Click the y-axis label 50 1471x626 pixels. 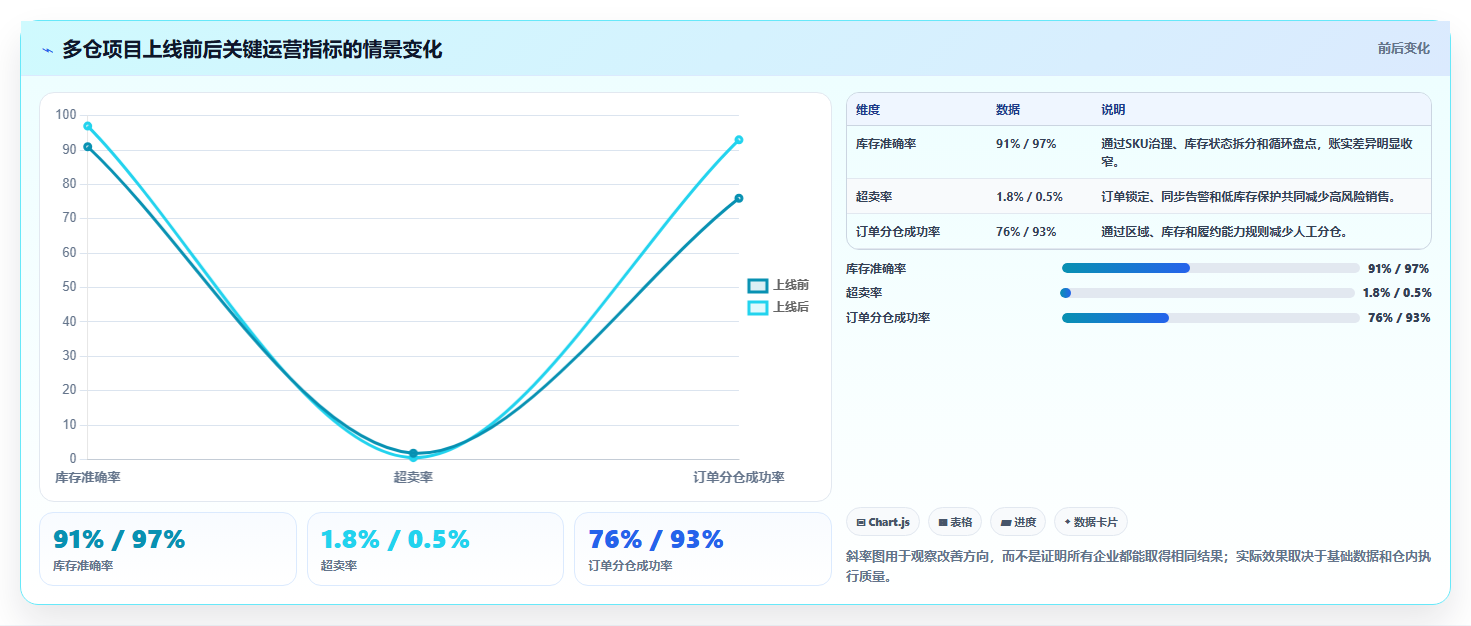[x=69, y=287]
